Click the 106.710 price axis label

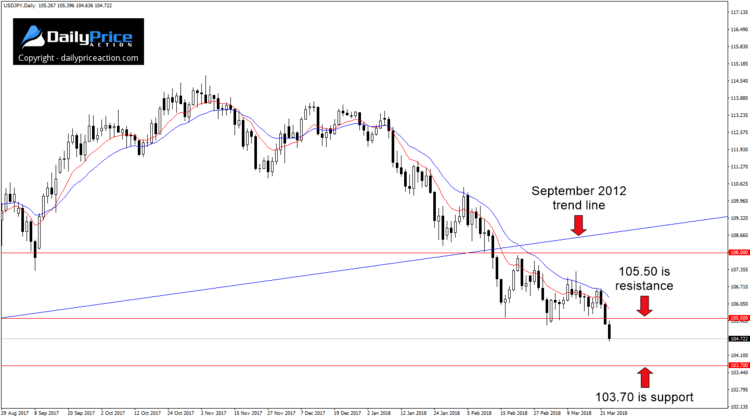(739, 287)
